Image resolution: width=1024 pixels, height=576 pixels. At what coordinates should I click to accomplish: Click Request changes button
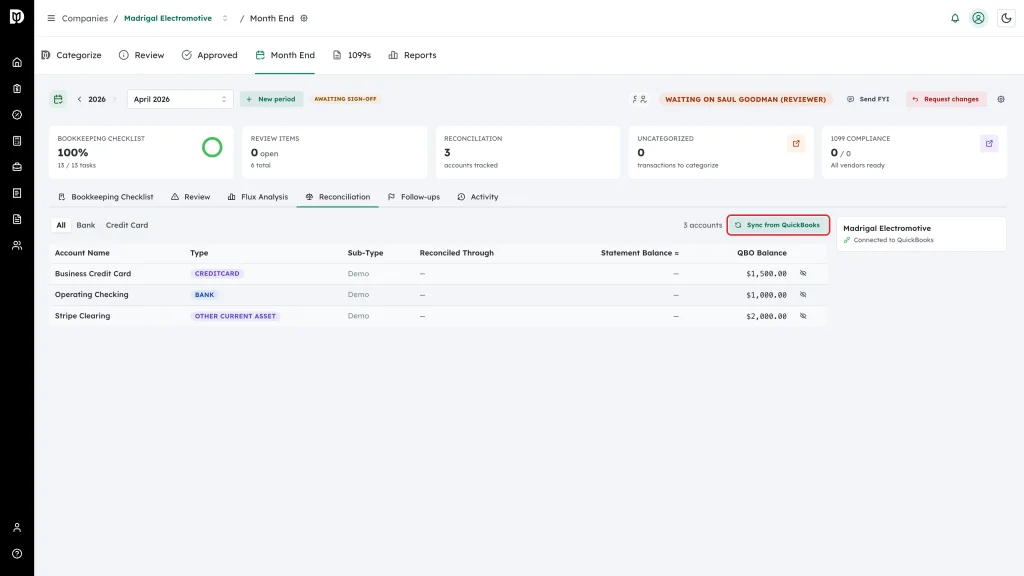click(x=946, y=99)
